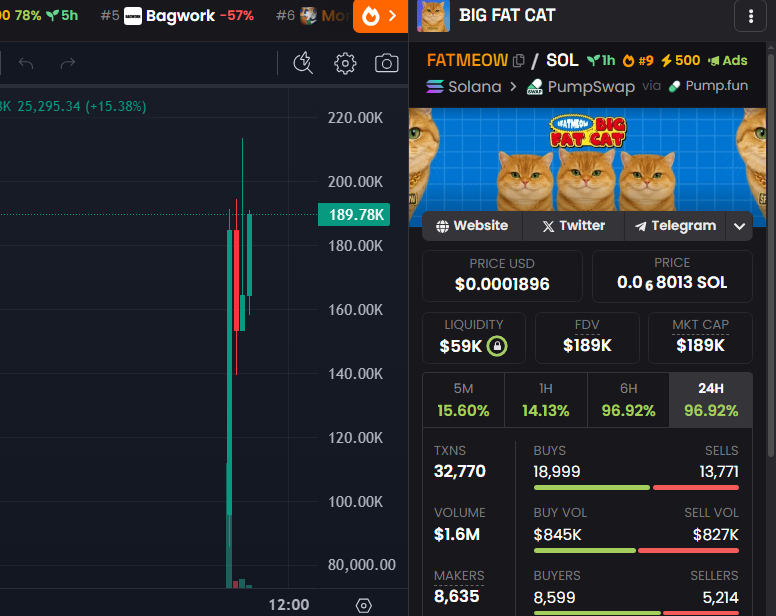Select the 1H timeframe tab
Image resolution: width=776 pixels, height=616 pixels.
tap(546, 400)
